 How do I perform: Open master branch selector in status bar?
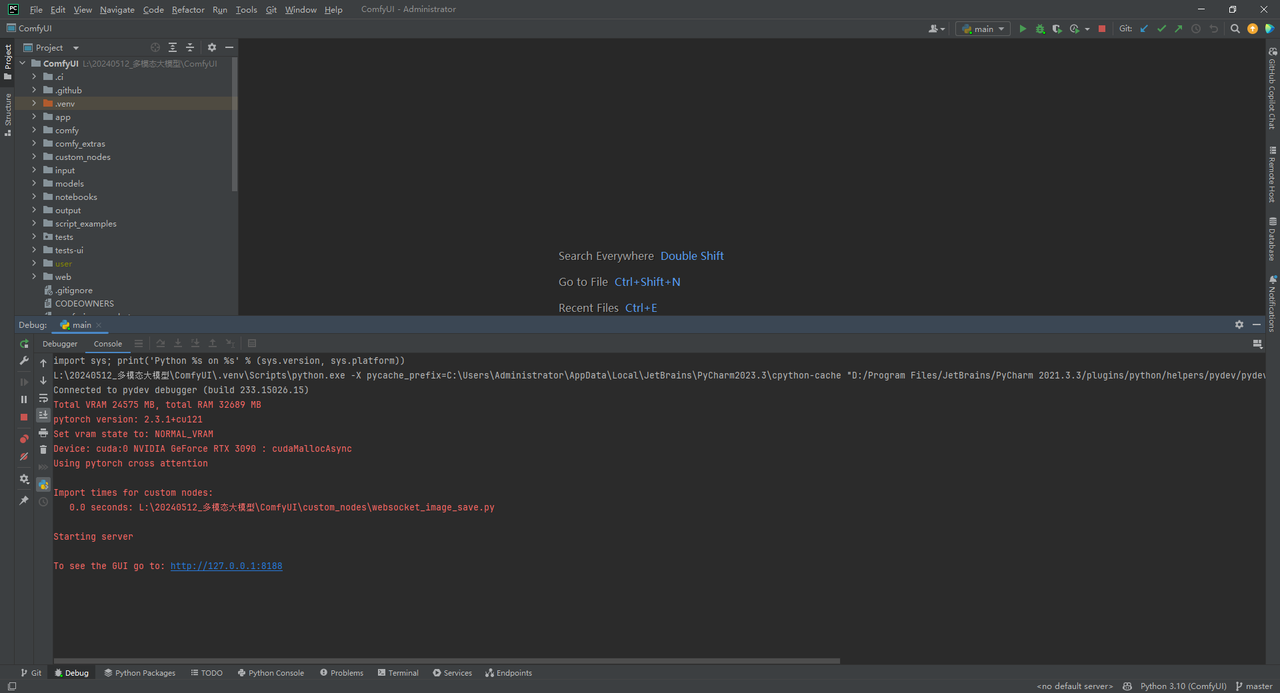click(x=1252, y=686)
